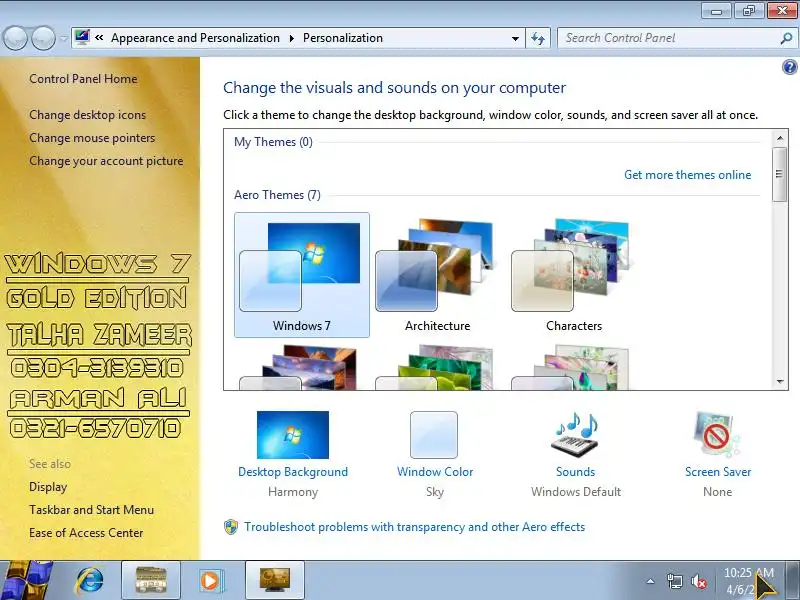Open Help with the question mark icon

tap(789, 67)
